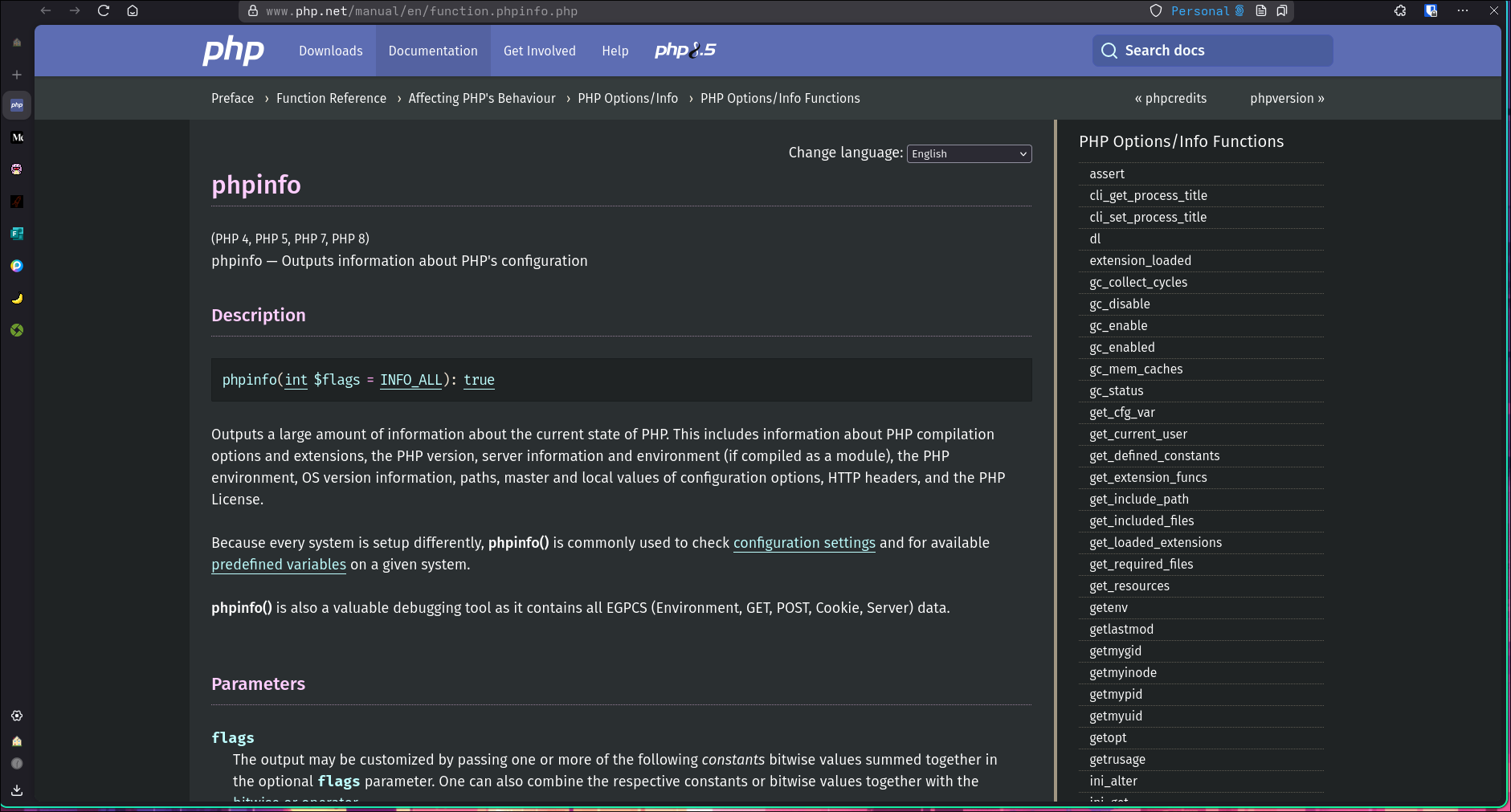
Task: Open the Get Involved menu item
Action: 540,51
